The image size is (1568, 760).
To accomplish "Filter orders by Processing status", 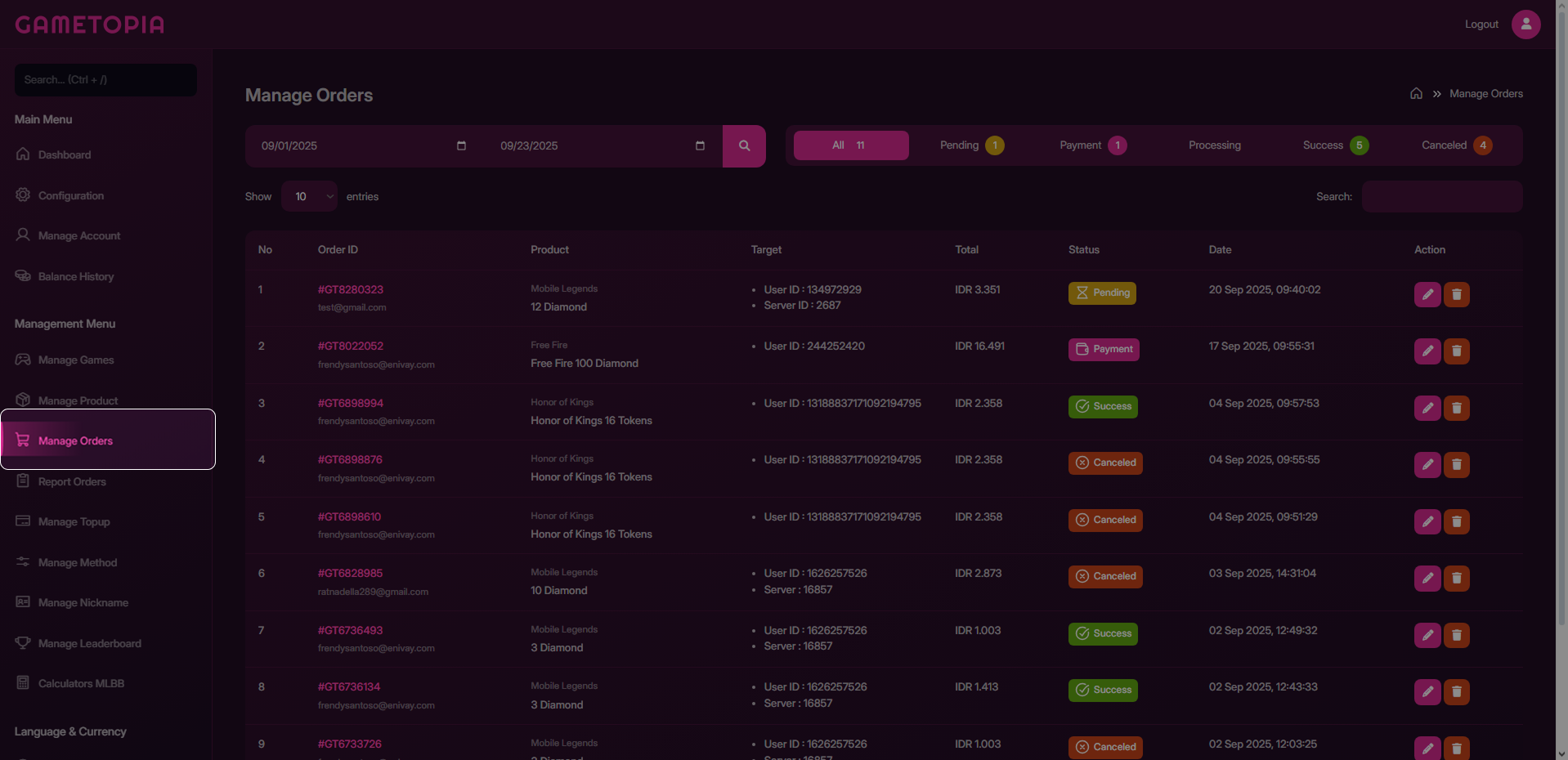I will (1215, 145).
